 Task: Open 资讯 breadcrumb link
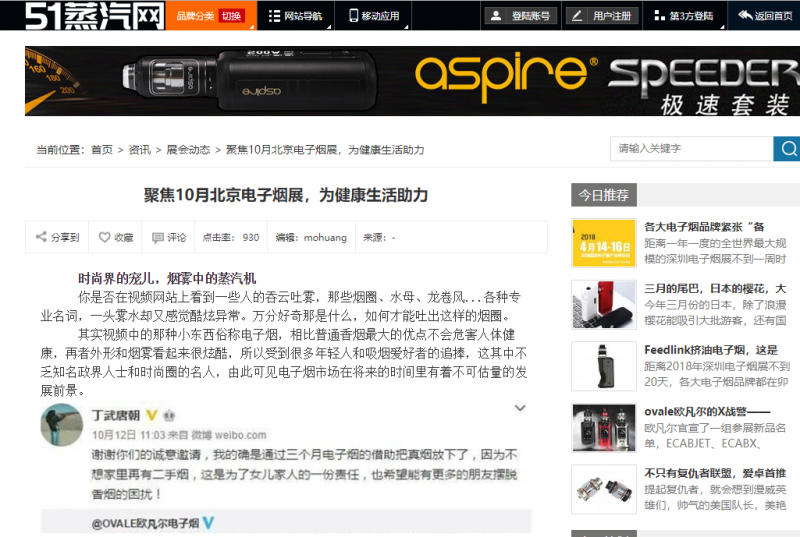coord(139,150)
